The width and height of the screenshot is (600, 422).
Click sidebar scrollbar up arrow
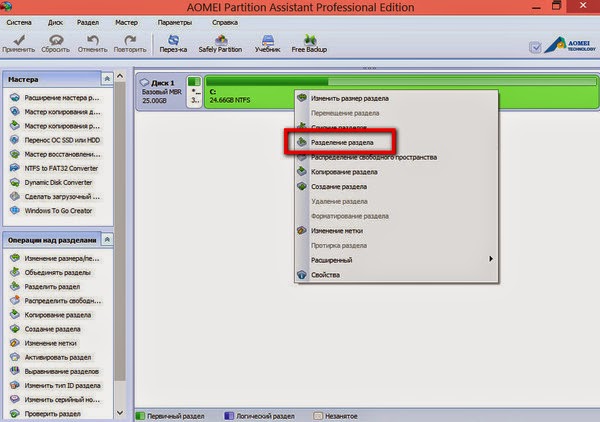120,76
